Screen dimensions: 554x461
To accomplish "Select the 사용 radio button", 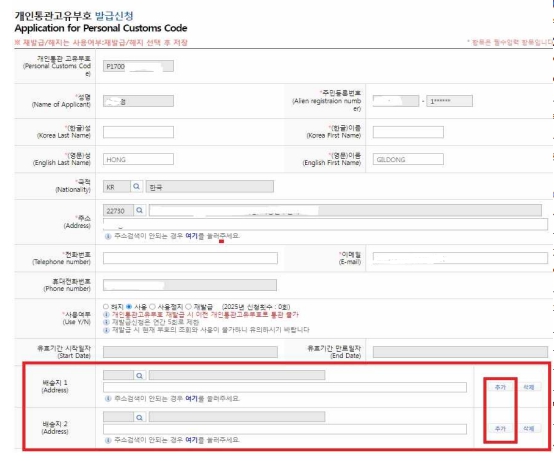I will point(129,306).
